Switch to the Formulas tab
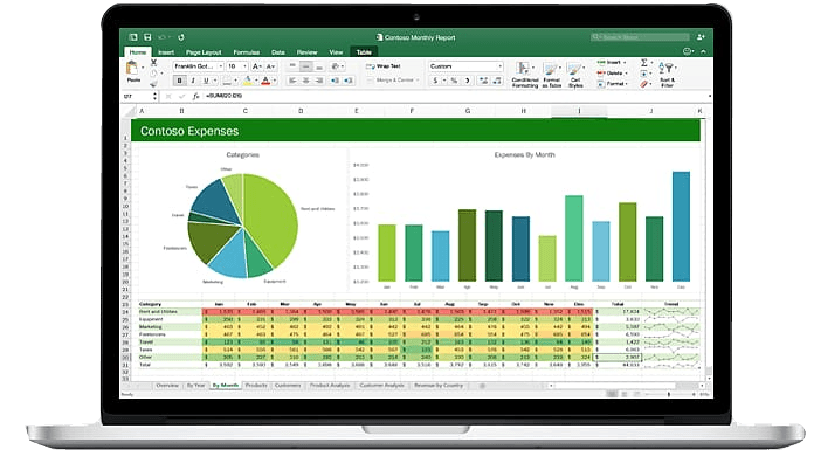 [x=247, y=52]
